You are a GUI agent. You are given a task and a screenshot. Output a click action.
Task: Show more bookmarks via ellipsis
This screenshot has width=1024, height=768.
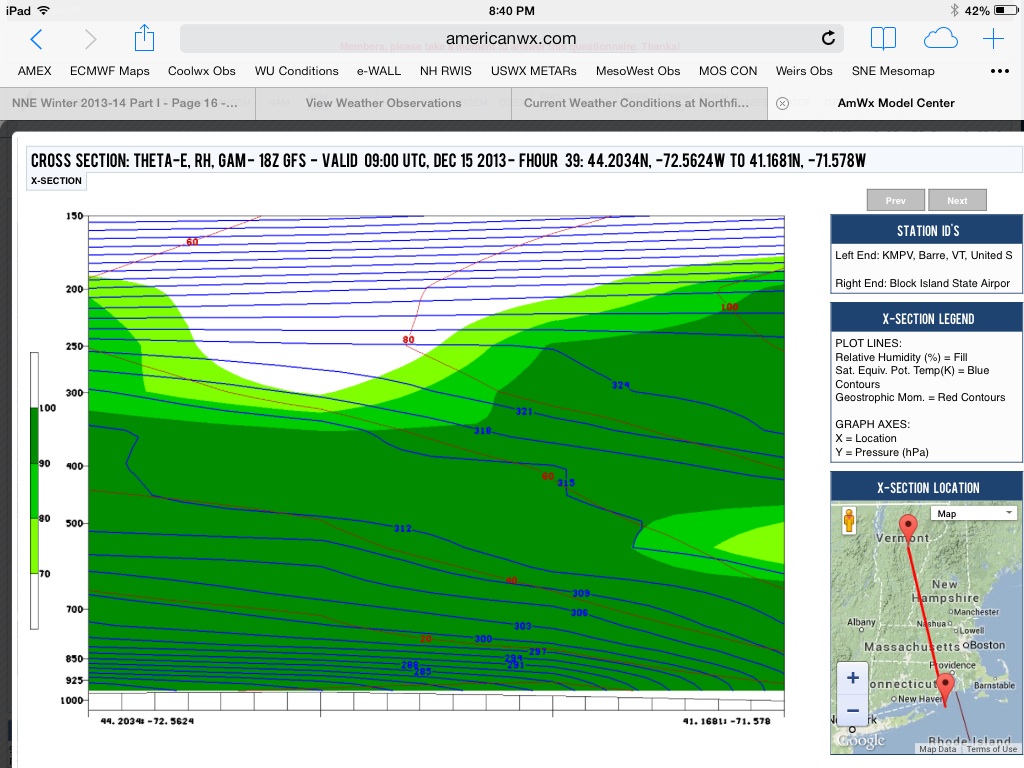(x=999, y=71)
